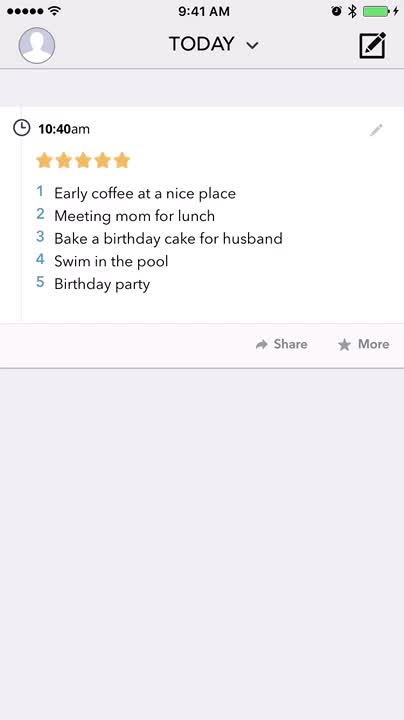This screenshot has width=404, height=720.
Task: Click the battery icon in status bar
Action: (376, 11)
